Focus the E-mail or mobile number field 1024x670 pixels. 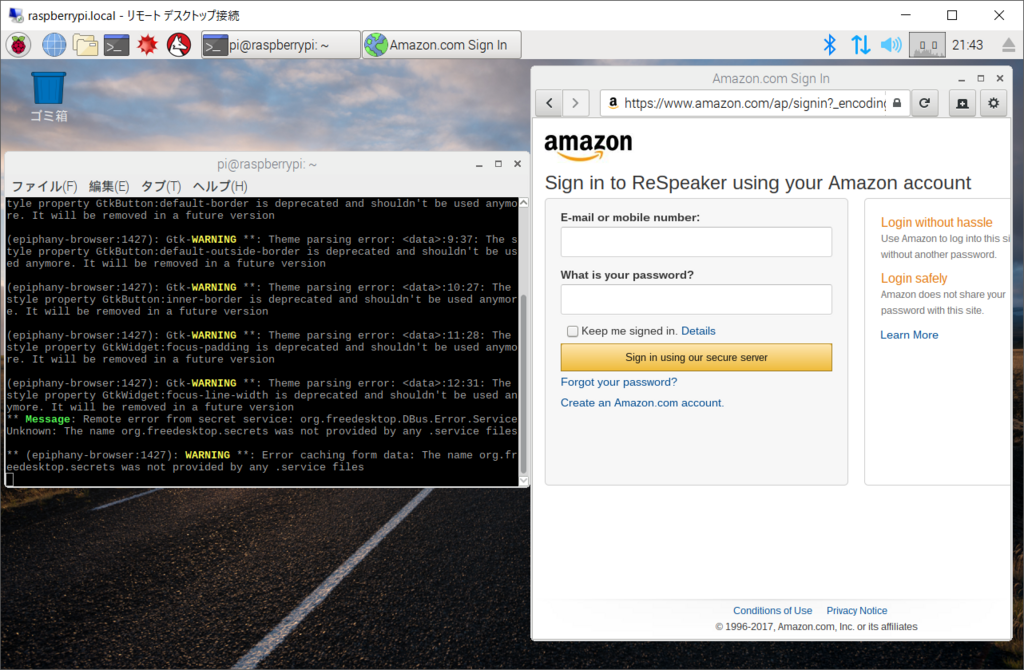pos(696,242)
